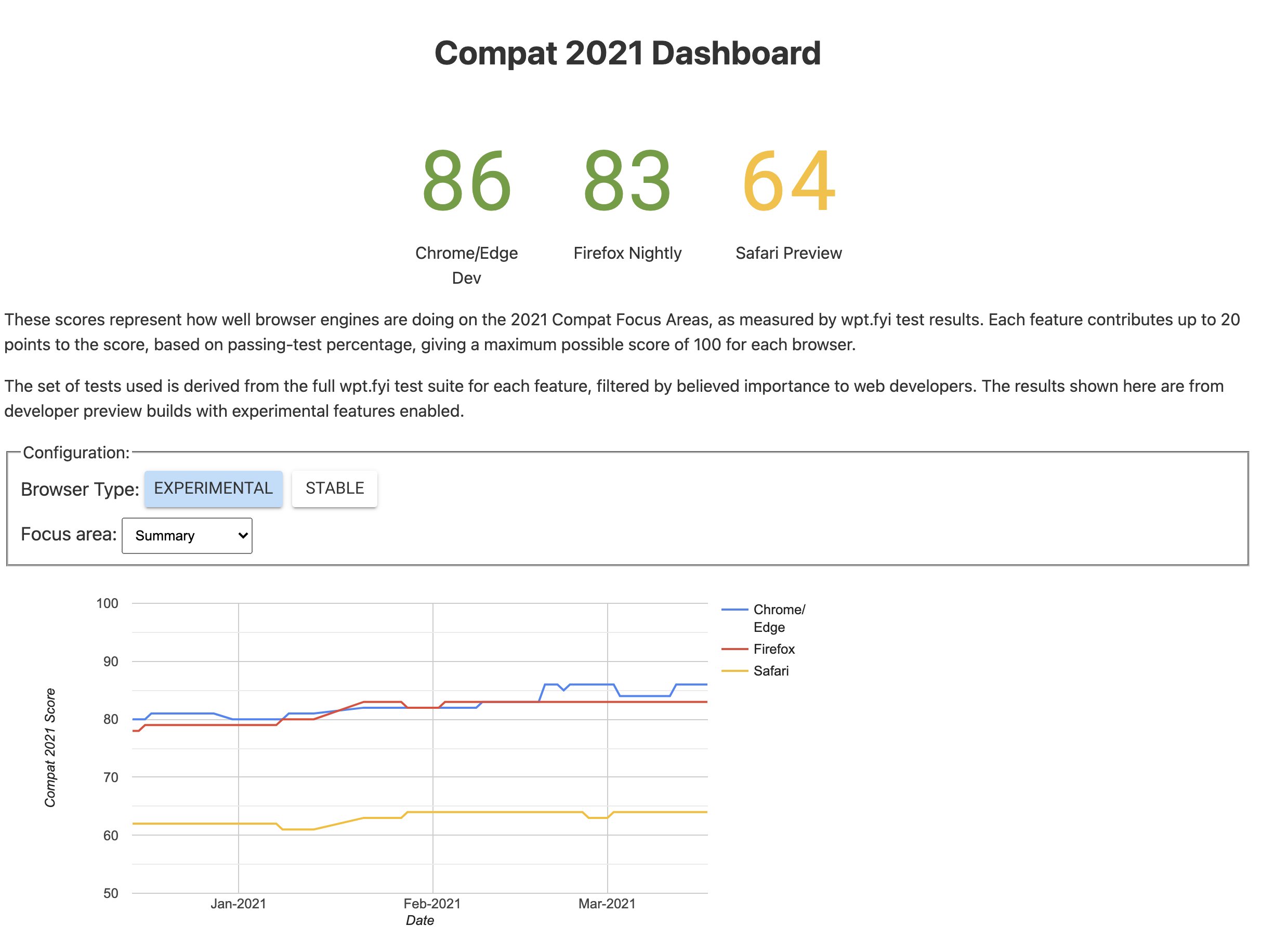The width and height of the screenshot is (1261, 952).
Task: Select the STABLE browser type button
Action: pyautogui.click(x=335, y=488)
